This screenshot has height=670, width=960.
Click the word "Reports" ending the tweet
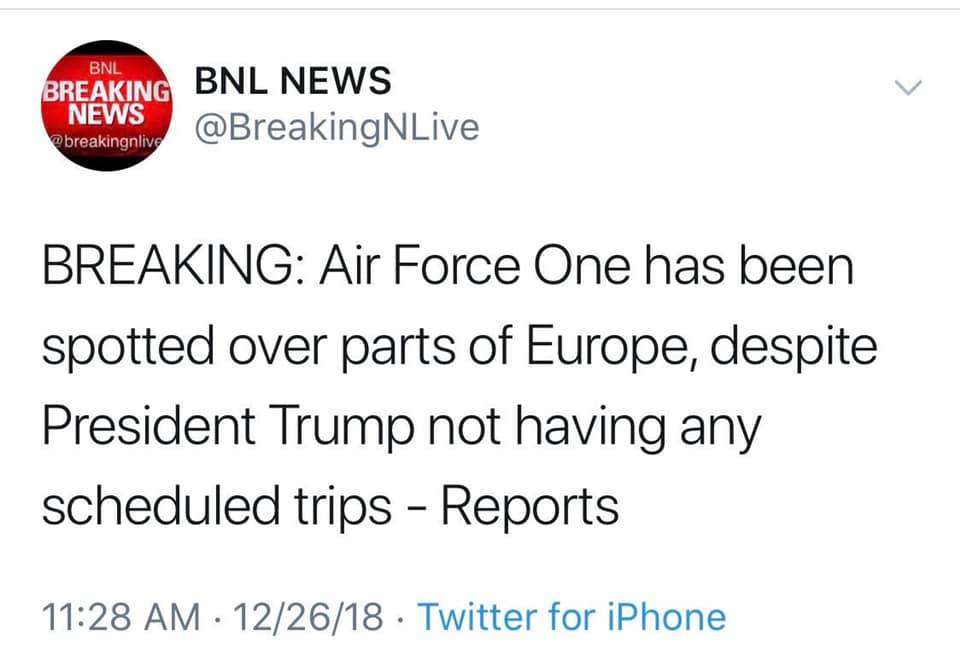pos(530,508)
